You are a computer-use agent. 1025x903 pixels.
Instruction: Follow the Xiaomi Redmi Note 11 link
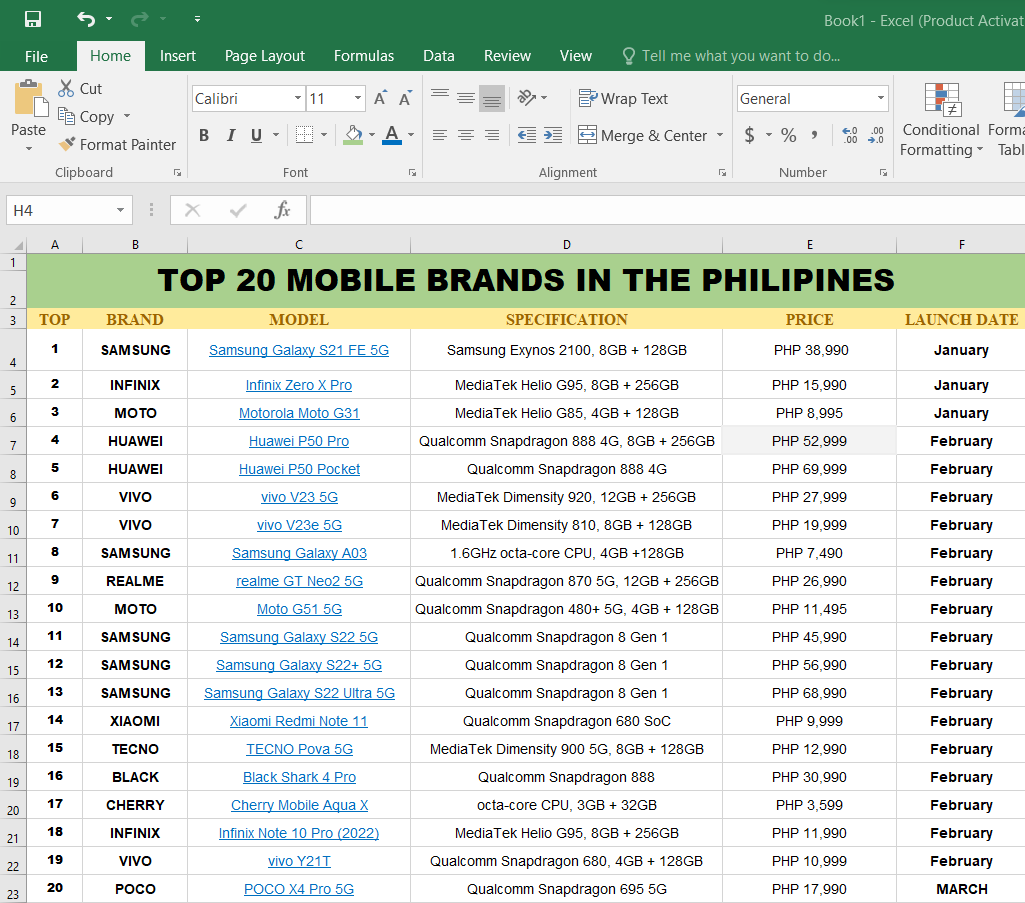point(299,721)
